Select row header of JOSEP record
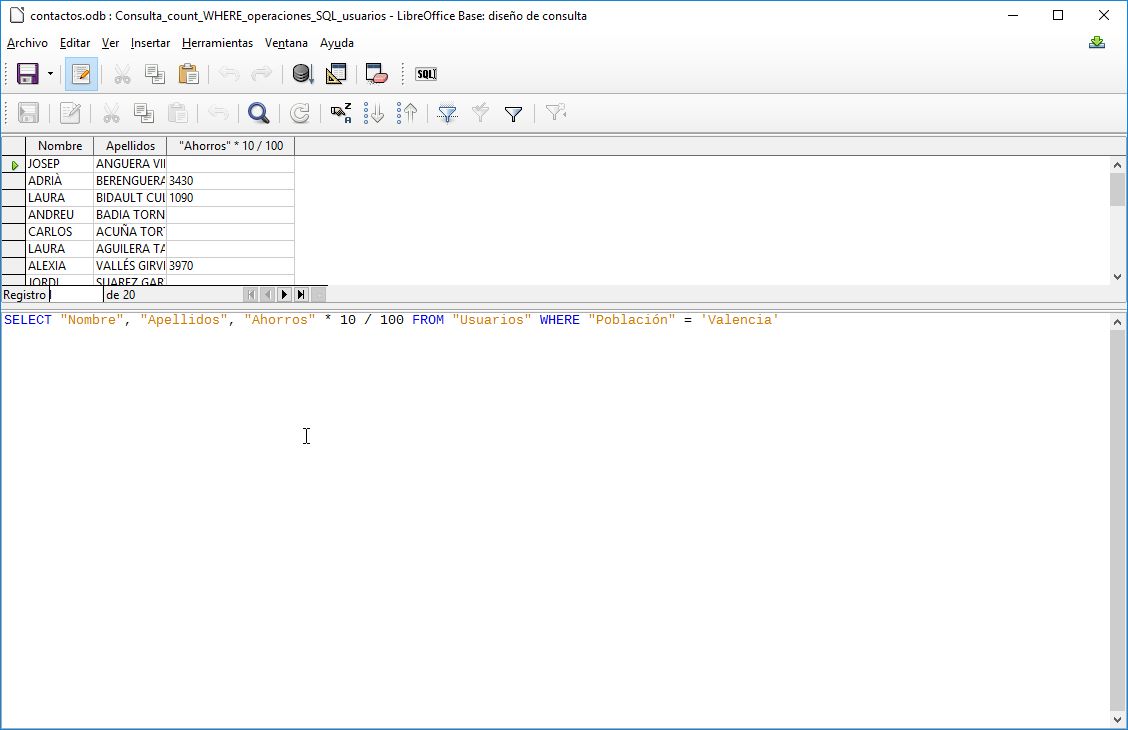Screen dimensions: 1128x730 pyautogui.click(x=14, y=164)
